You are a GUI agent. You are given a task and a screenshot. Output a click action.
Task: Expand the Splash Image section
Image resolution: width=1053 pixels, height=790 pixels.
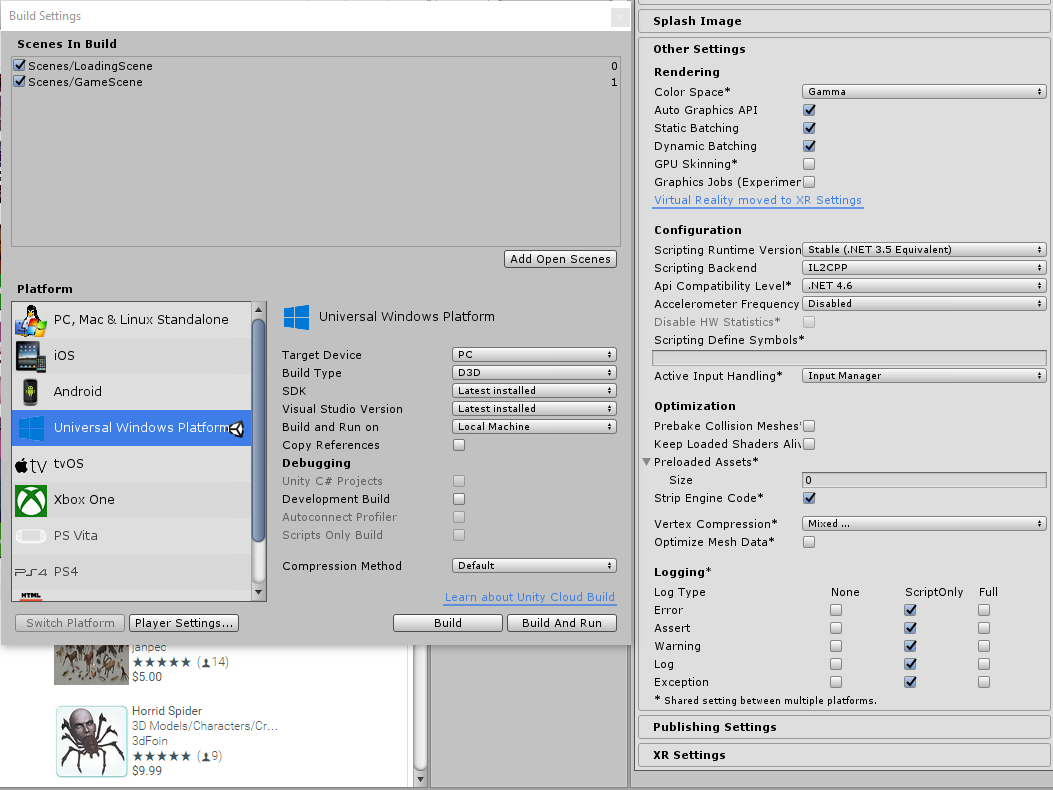pyautogui.click(x=843, y=21)
